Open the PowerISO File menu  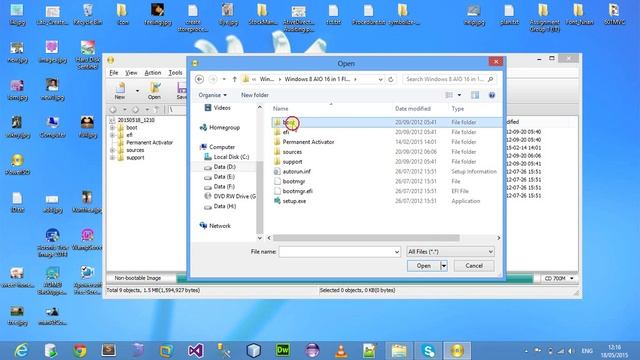(113, 73)
